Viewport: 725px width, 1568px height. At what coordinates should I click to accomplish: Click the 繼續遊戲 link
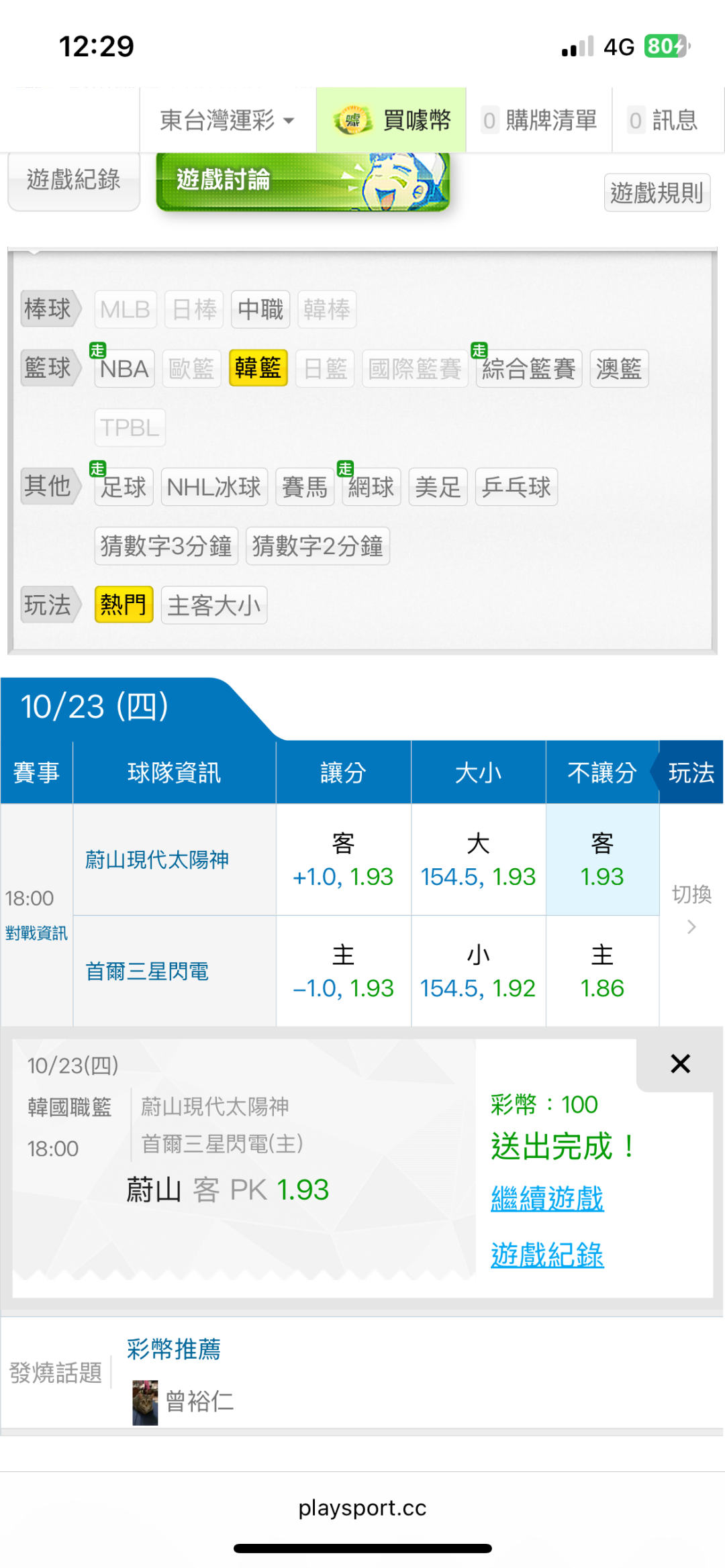[x=547, y=1198]
